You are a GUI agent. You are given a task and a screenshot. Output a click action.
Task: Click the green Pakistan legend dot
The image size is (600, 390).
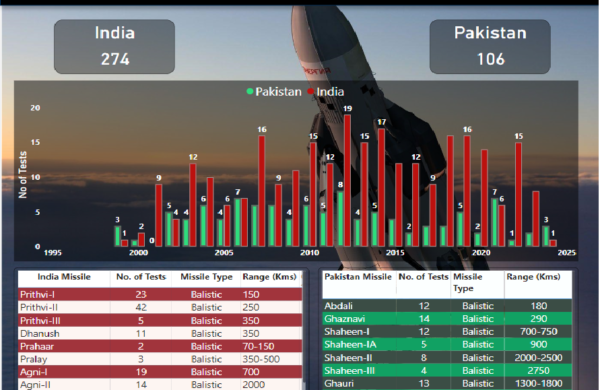click(x=250, y=91)
